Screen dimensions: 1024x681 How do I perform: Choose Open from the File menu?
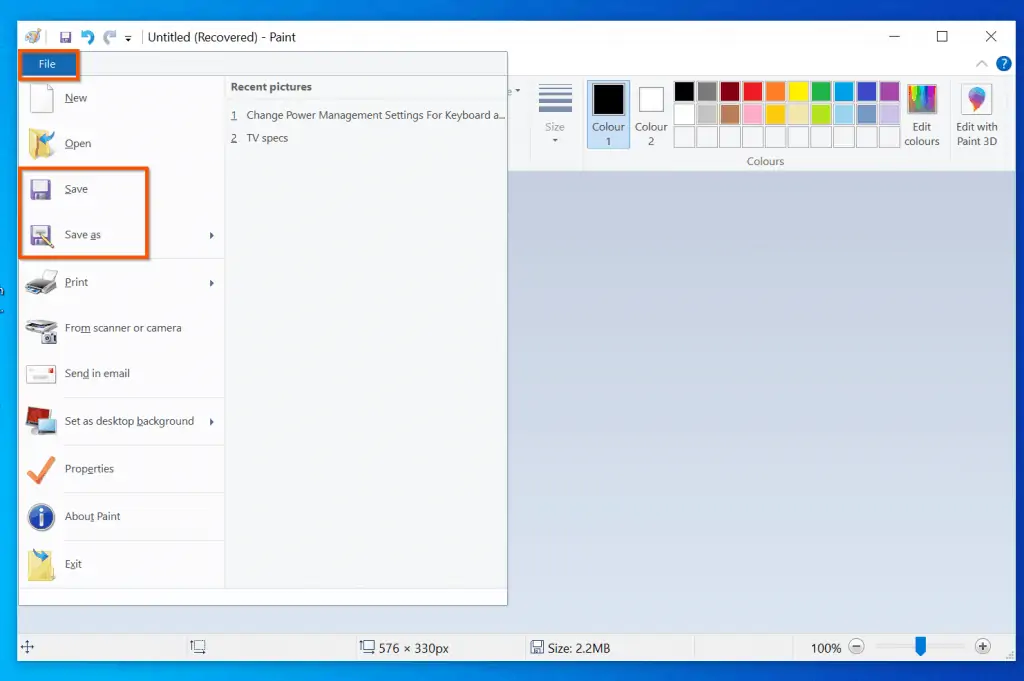pyautogui.click(x=78, y=144)
